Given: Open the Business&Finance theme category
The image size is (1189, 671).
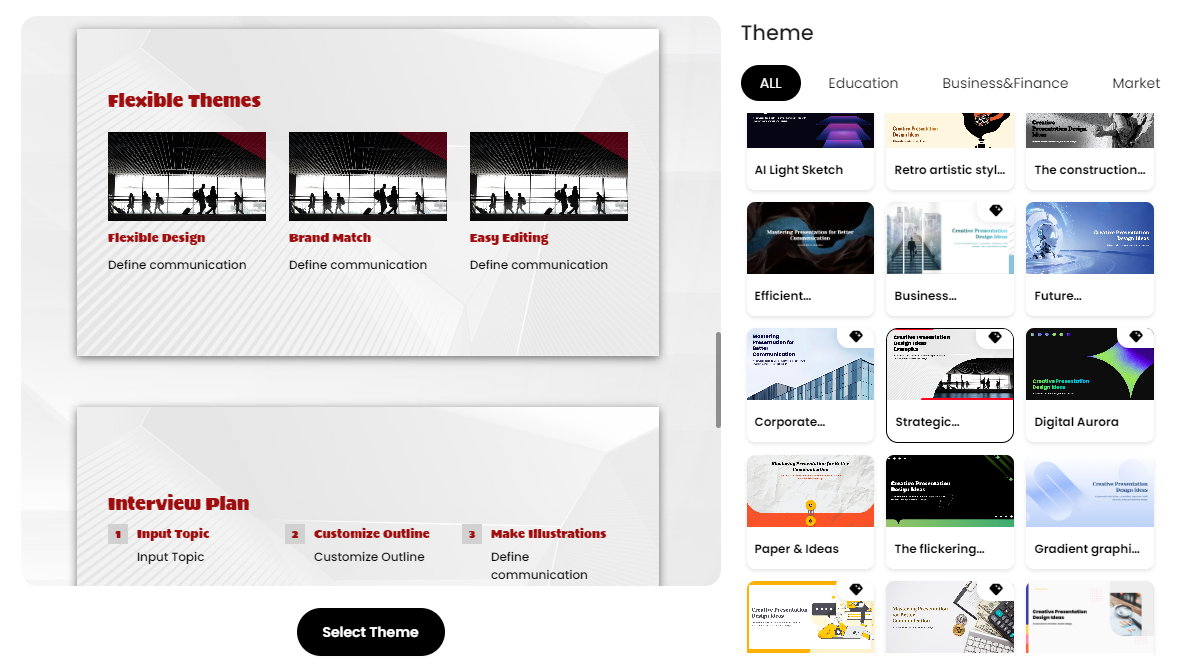Looking at the screenshot, I should 1005,83.
